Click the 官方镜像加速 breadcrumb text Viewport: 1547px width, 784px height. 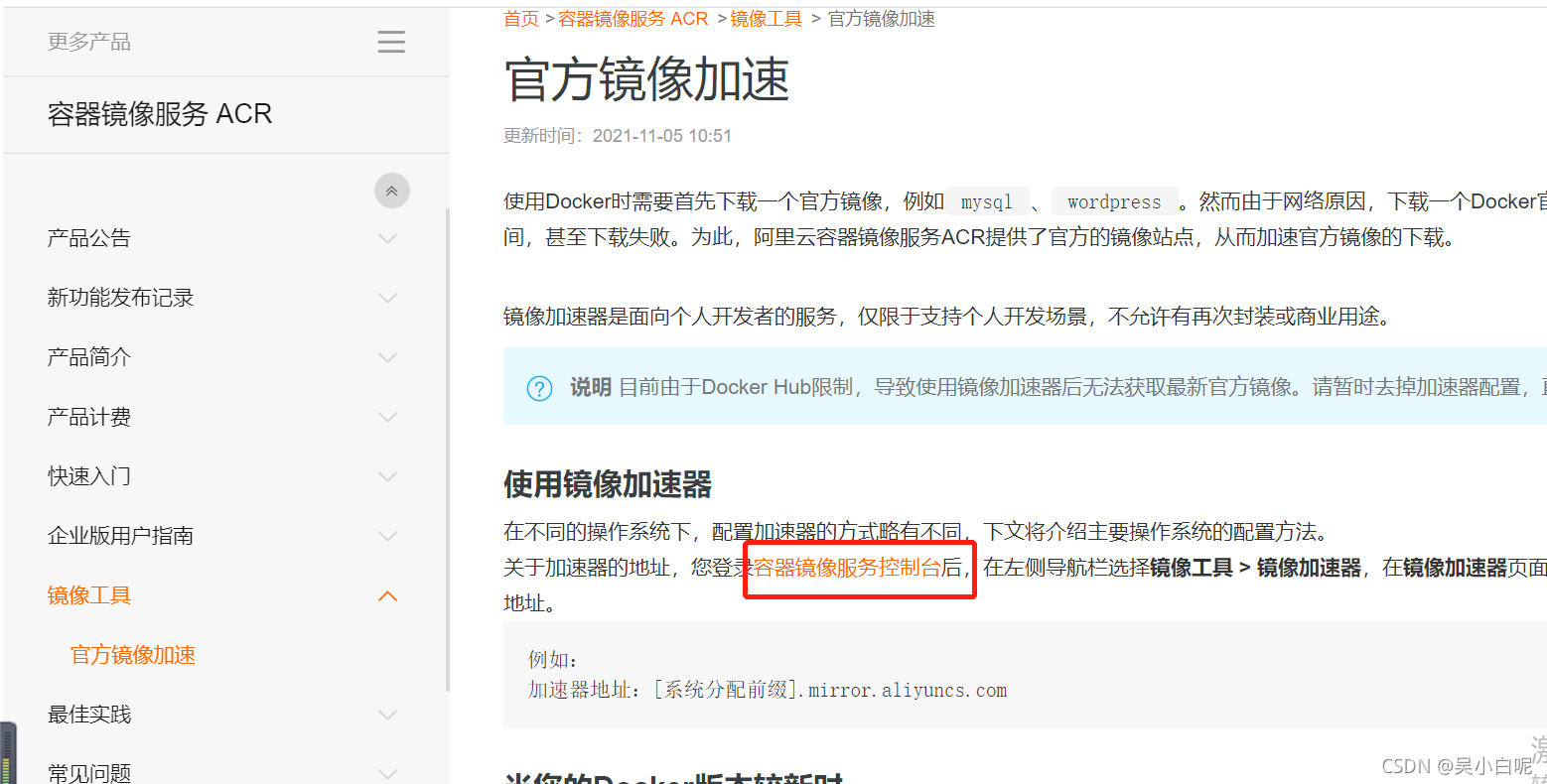pyautogui.click(x=882, y=19)
